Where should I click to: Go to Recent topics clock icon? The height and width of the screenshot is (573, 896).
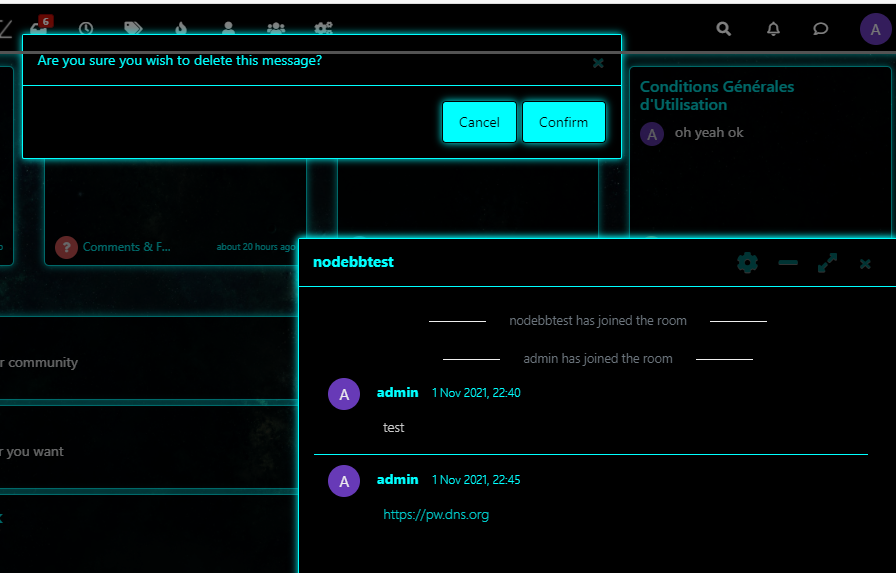[86, 29]
